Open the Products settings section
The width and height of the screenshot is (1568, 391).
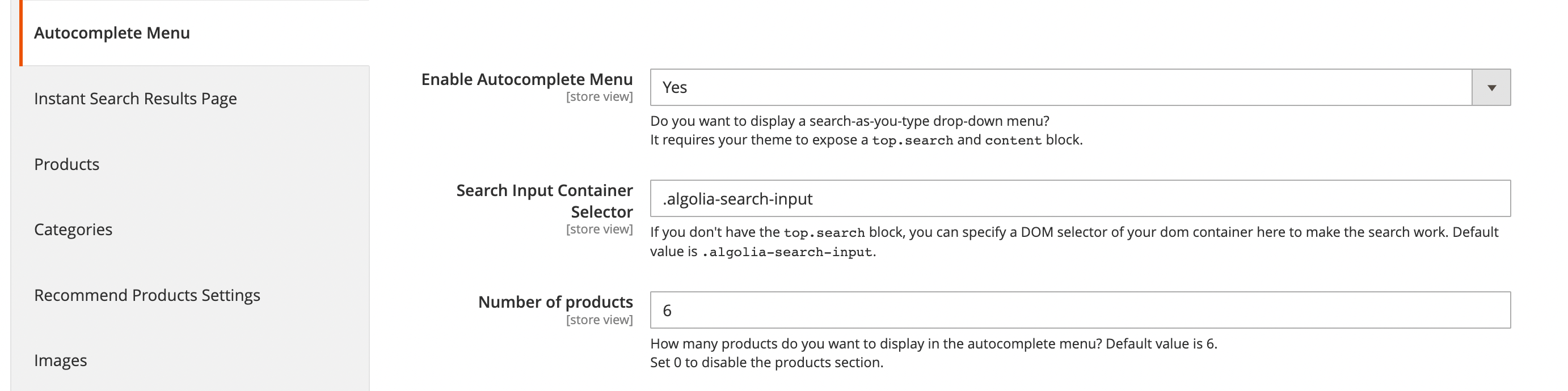point(67,164)
